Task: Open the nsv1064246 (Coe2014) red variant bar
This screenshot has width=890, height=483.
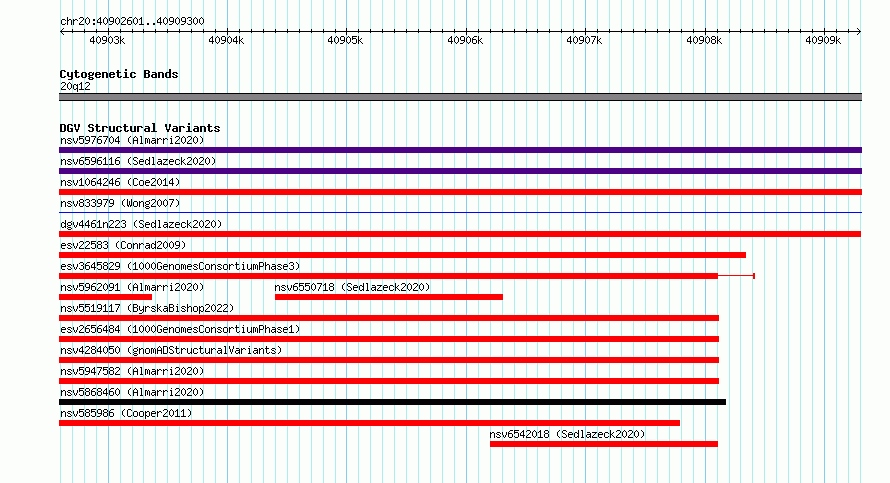Action: [x=460, y=192]
